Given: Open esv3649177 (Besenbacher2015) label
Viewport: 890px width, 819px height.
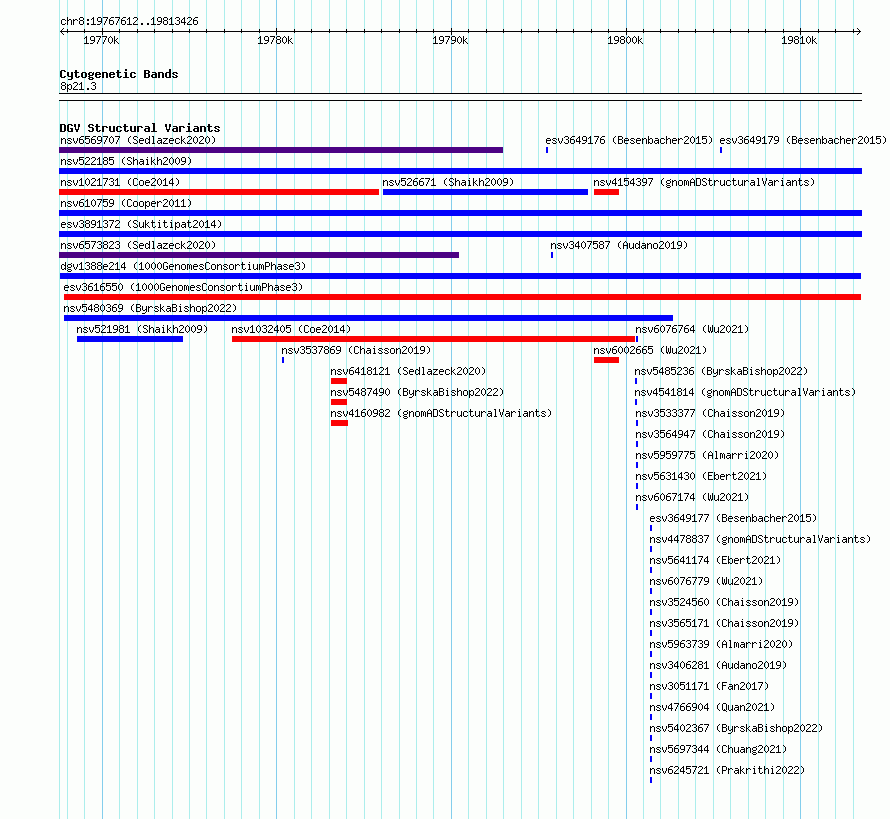Looking at the screenshot, I should coord(733,518).
